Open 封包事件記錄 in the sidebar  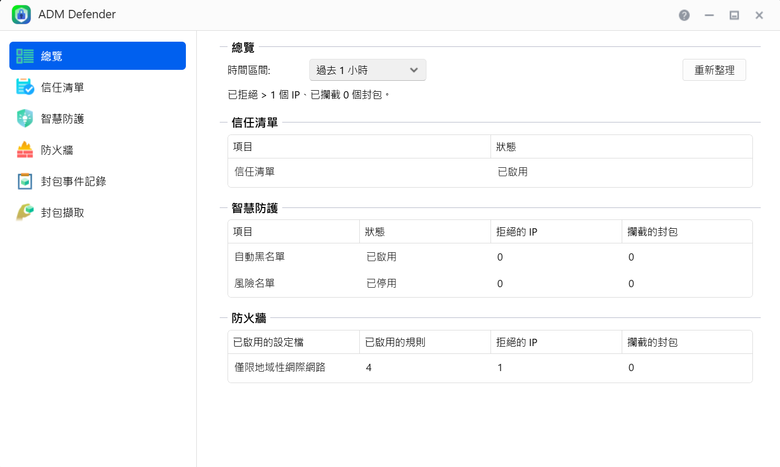[x=98, y=181]
